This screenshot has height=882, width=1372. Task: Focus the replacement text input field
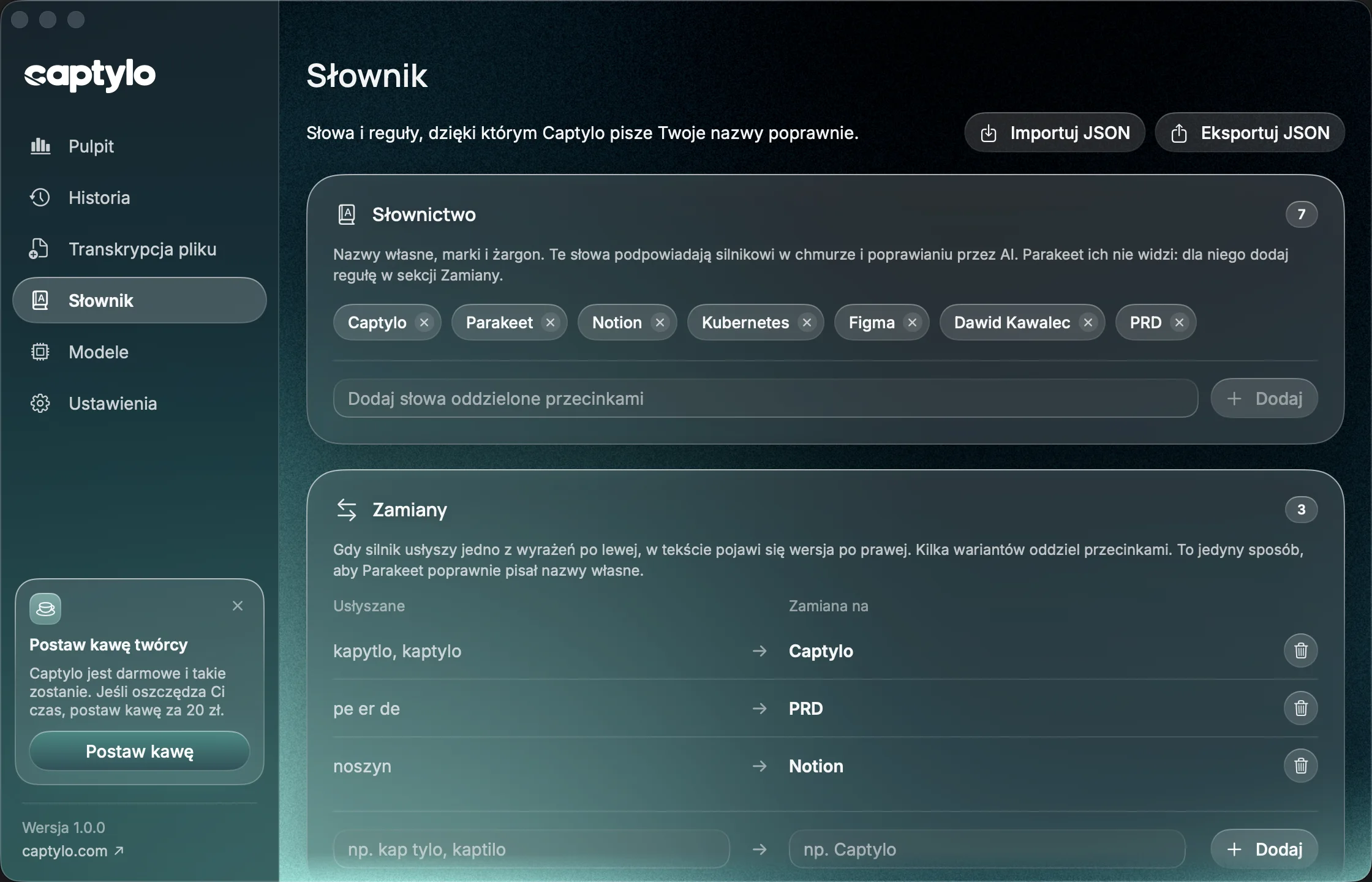coord(987,849)
